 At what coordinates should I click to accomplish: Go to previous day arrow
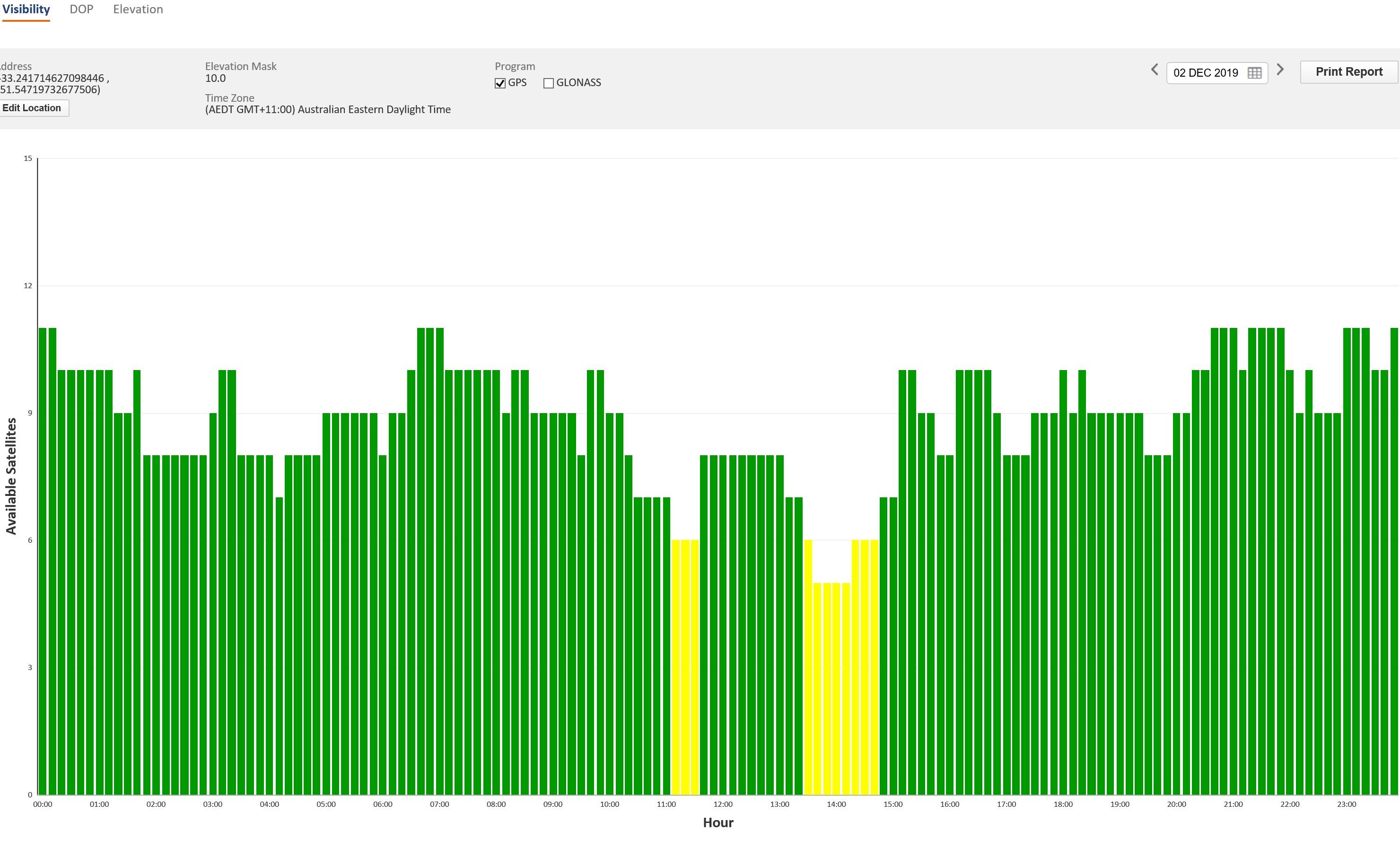(x=1154, y=70)
